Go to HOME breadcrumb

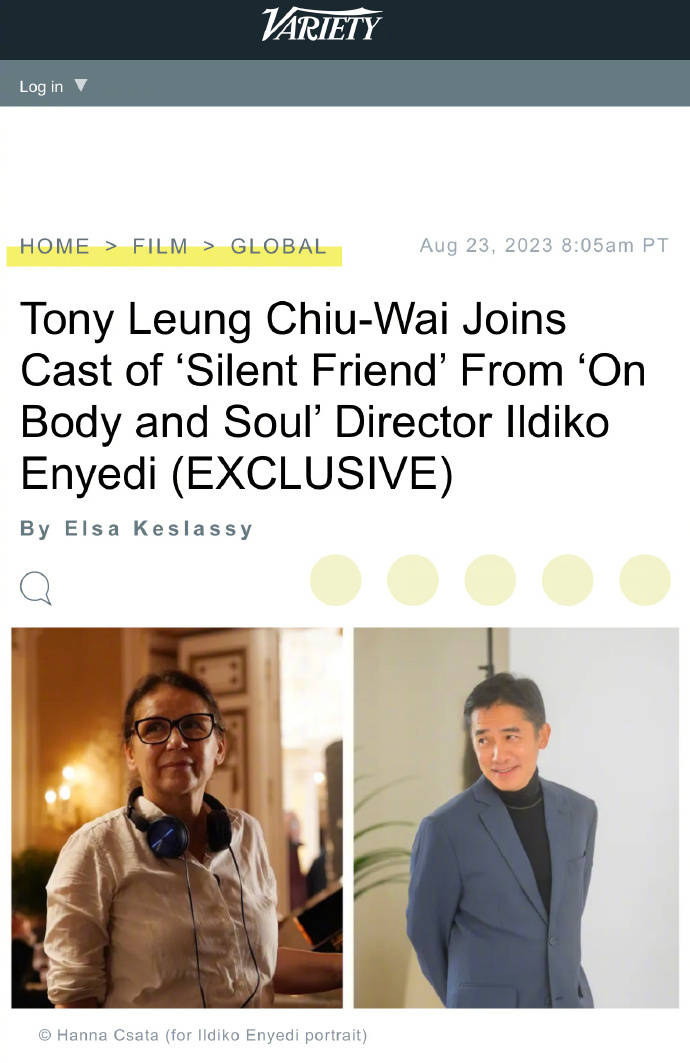click(x=55, y=246)
